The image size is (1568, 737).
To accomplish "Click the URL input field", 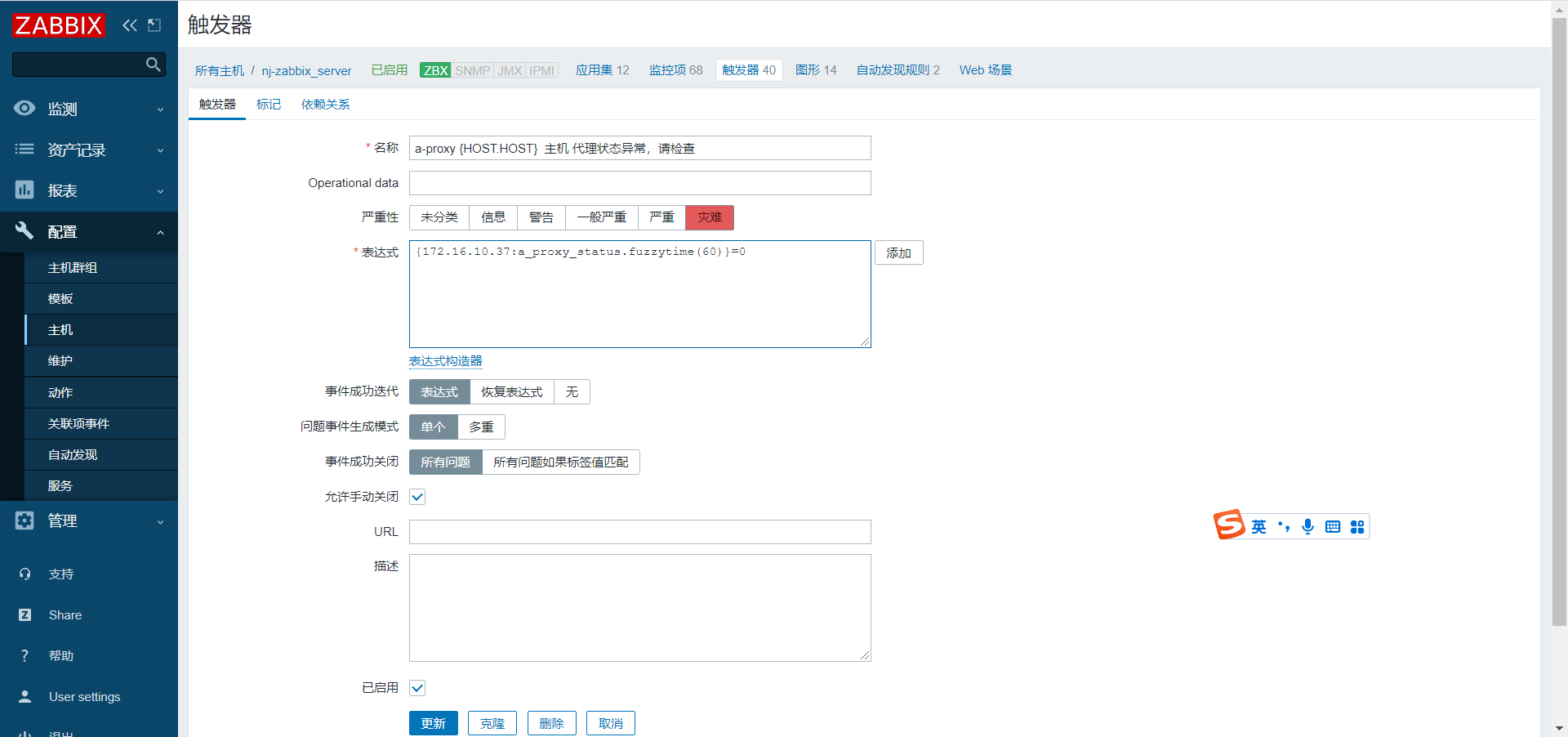I will [x=640, y=532].
